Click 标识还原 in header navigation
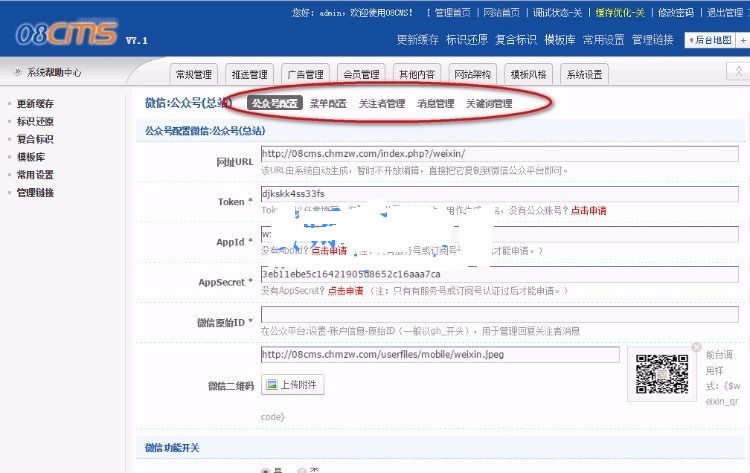The image size is (750, 473). pyautogui.click(x=466, y=40)
